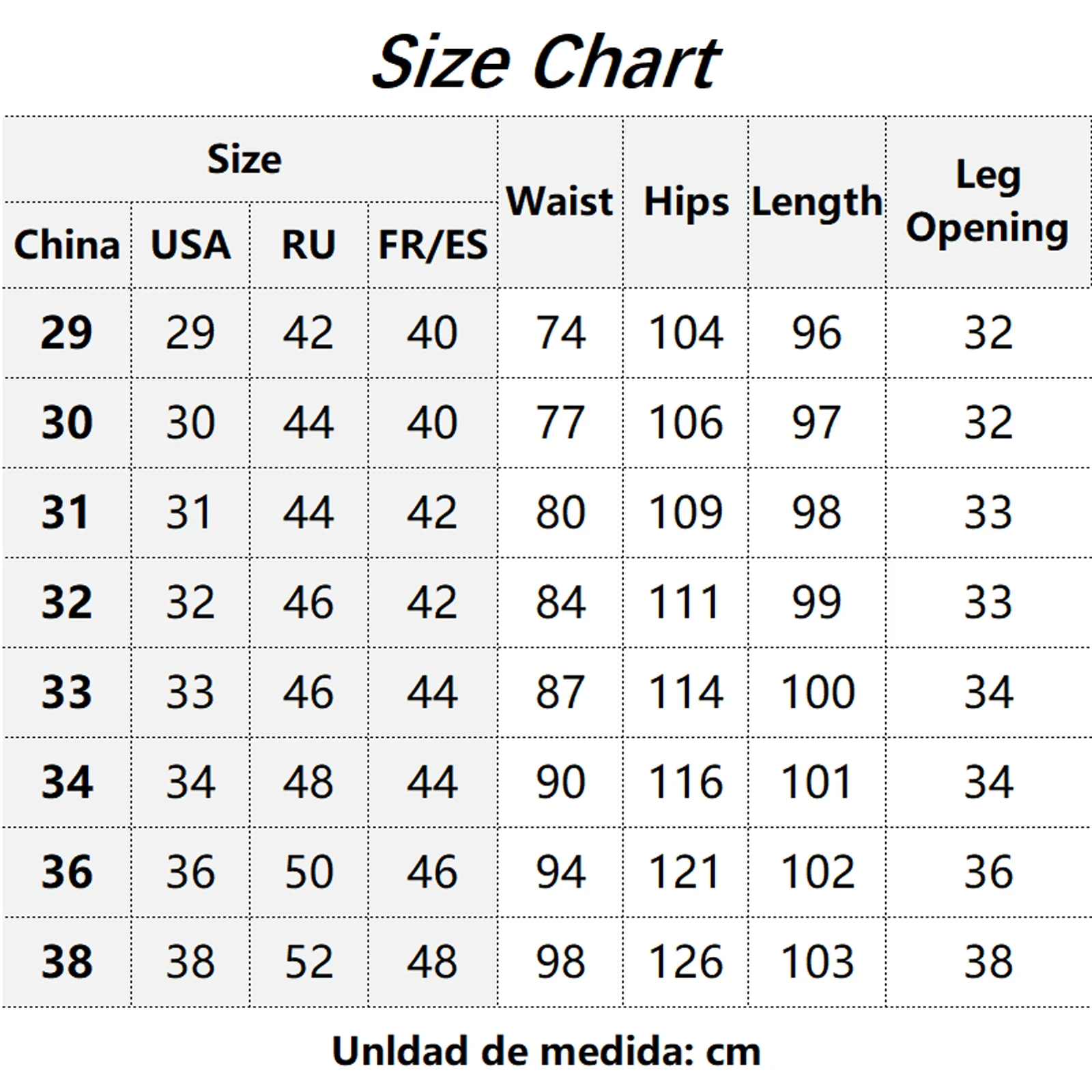This screenshot has height=1092, width=1092.
Task: Click China size 38 row label
Action: point(67,962)
